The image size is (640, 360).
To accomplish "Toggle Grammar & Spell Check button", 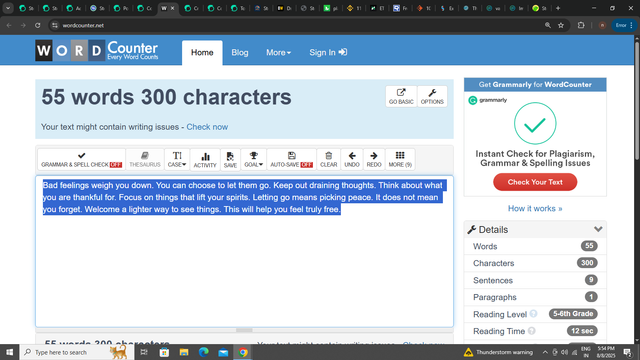I will [81, 160].
